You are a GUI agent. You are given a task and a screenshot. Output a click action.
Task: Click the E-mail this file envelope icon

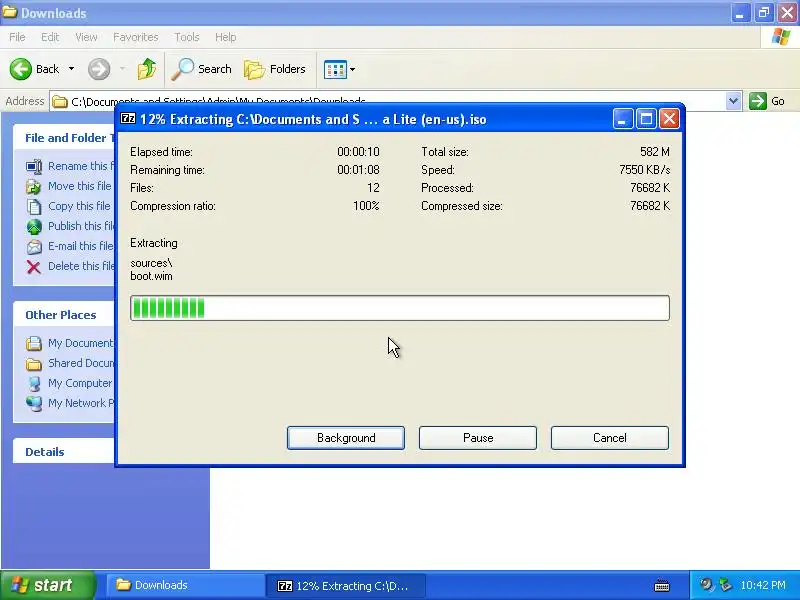[34, 247]
